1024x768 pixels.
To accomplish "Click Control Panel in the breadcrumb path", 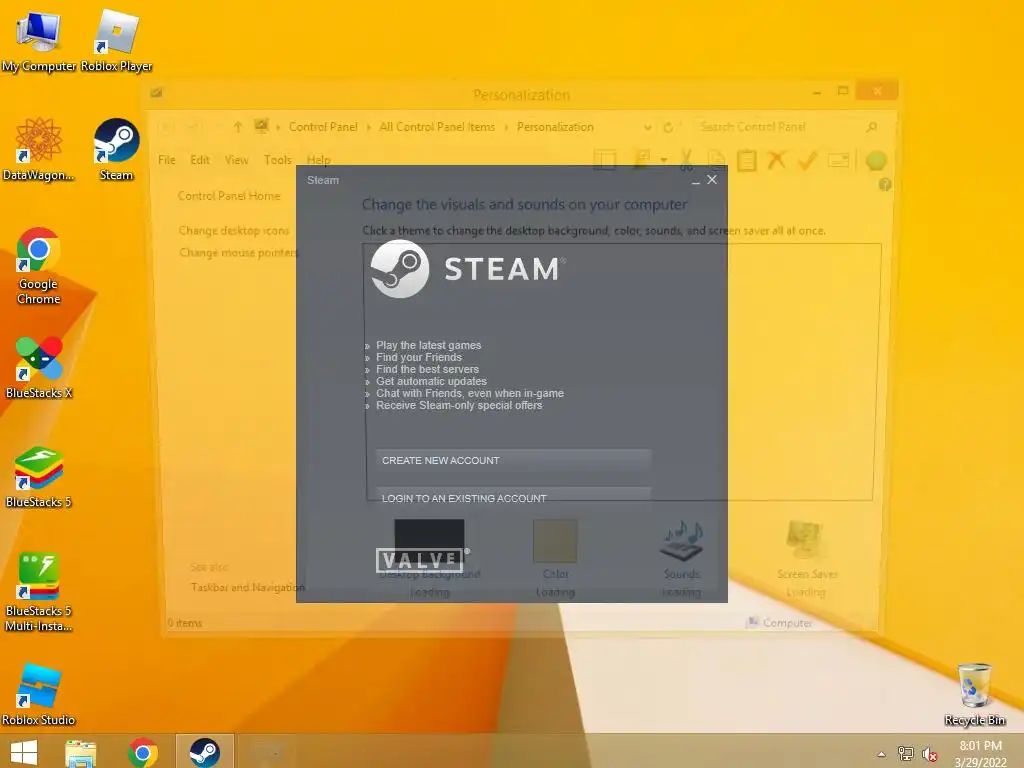I will (323, 127).
